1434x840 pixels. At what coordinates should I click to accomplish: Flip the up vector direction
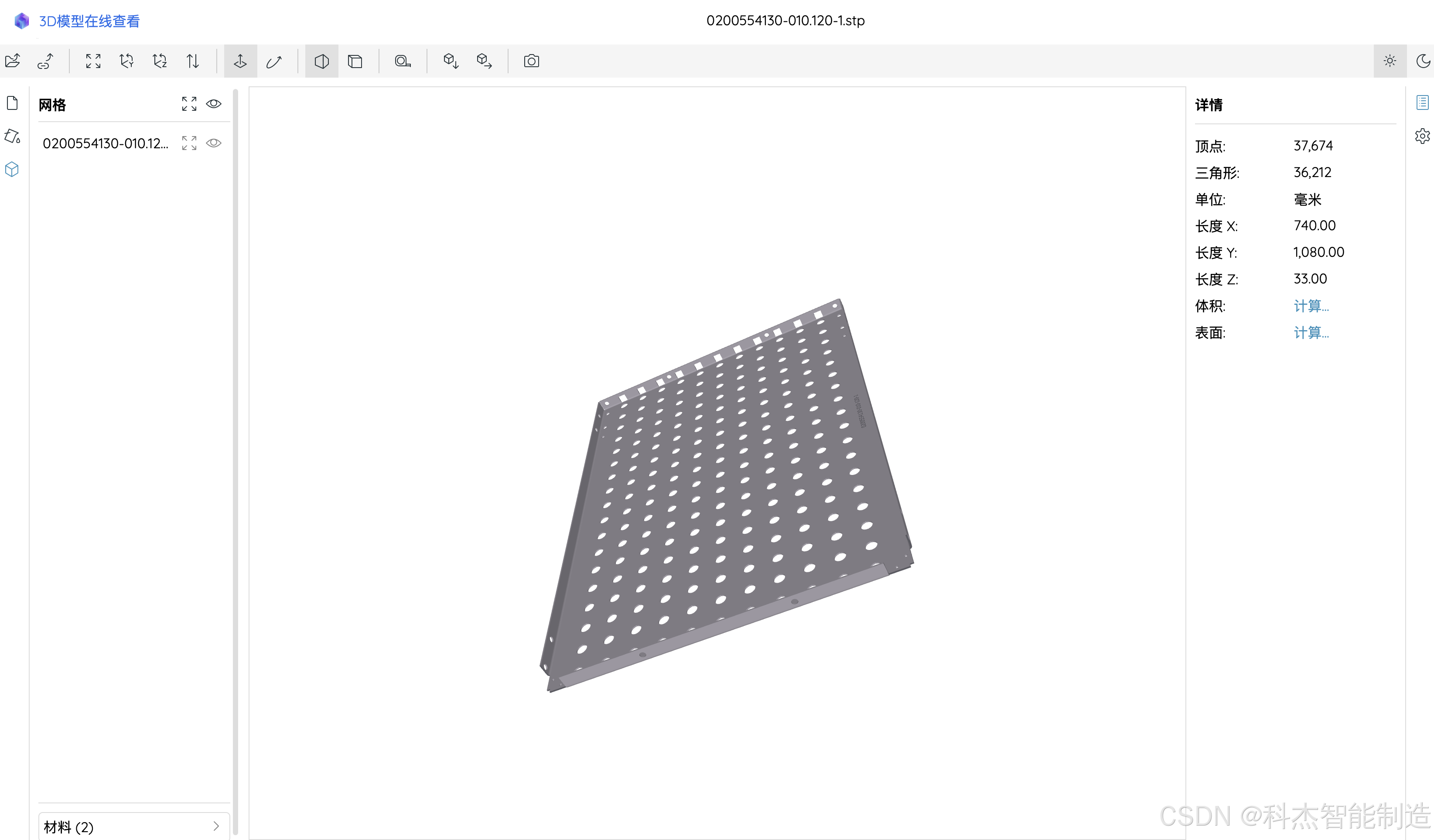pyautogui.click(x=193, y=61)
